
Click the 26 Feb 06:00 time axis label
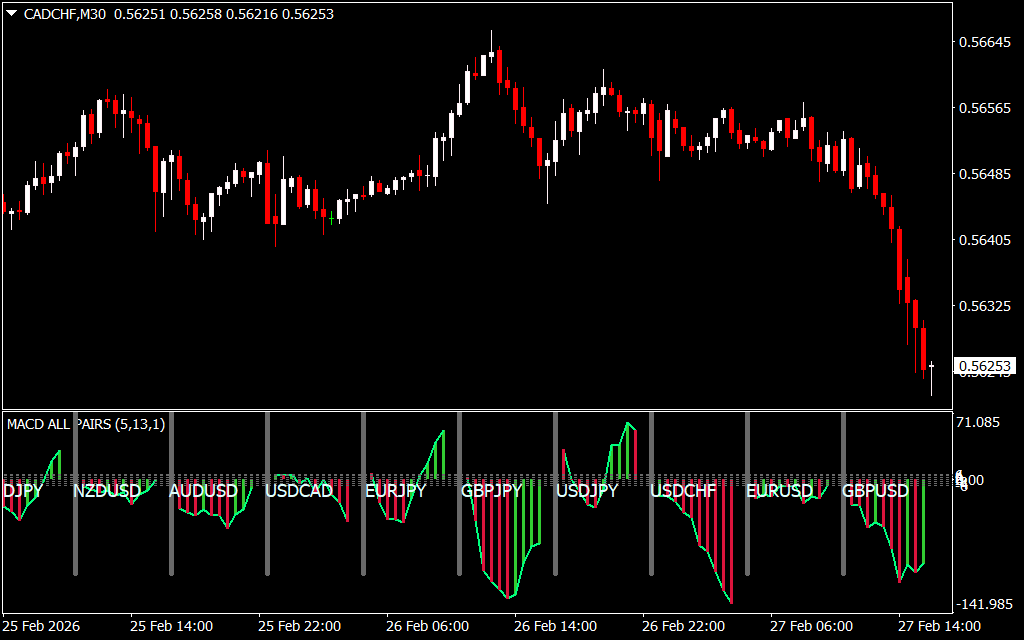[428, 626]
